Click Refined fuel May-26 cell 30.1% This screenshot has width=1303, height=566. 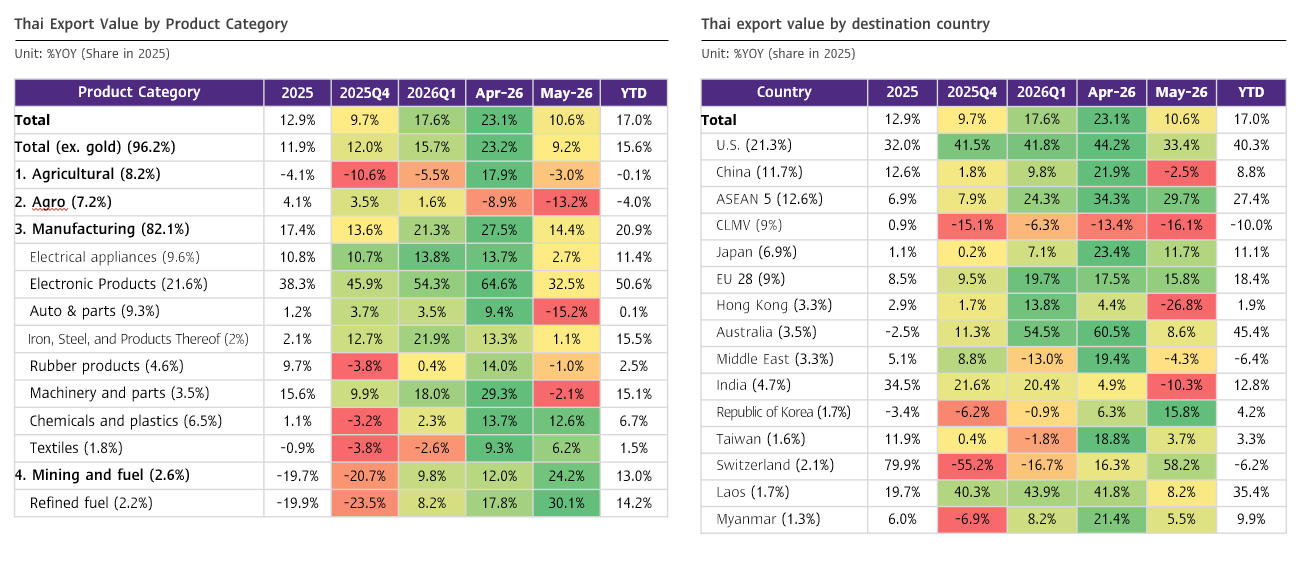click(567, 503)
